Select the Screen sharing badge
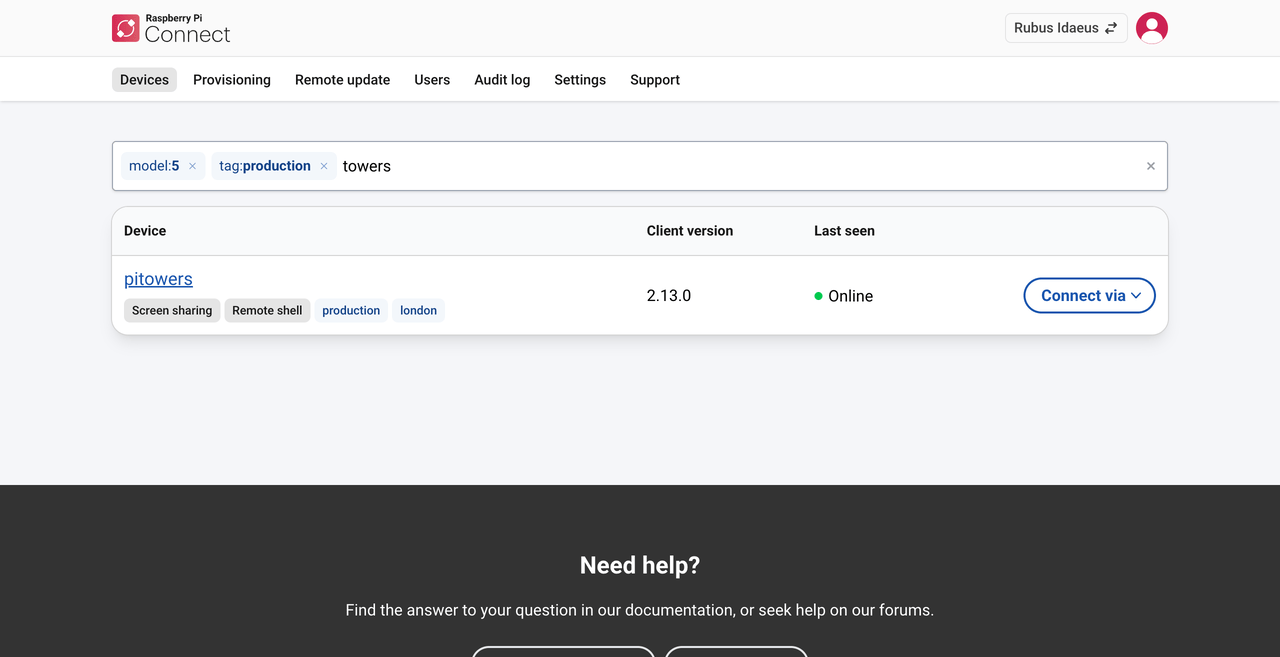Image resolution: width=1280 pixels, height=657 pixels. coord(172,311)
